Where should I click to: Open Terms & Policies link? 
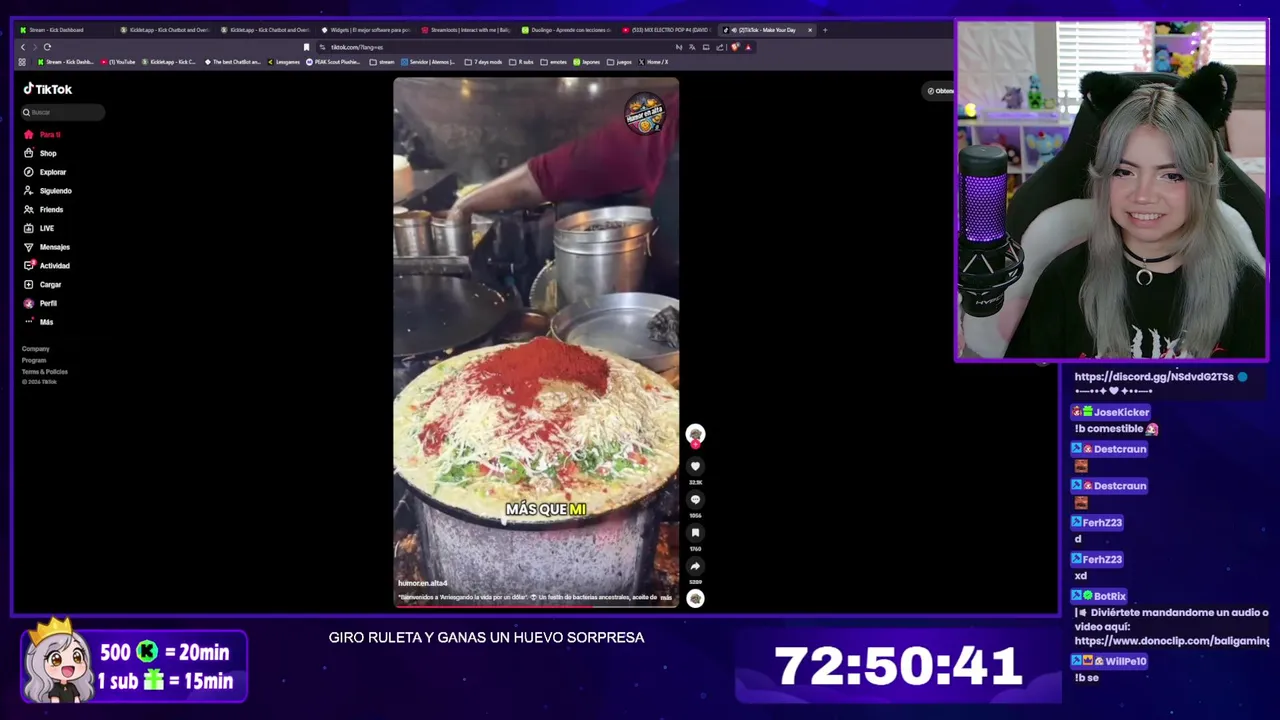coord(45,371)
